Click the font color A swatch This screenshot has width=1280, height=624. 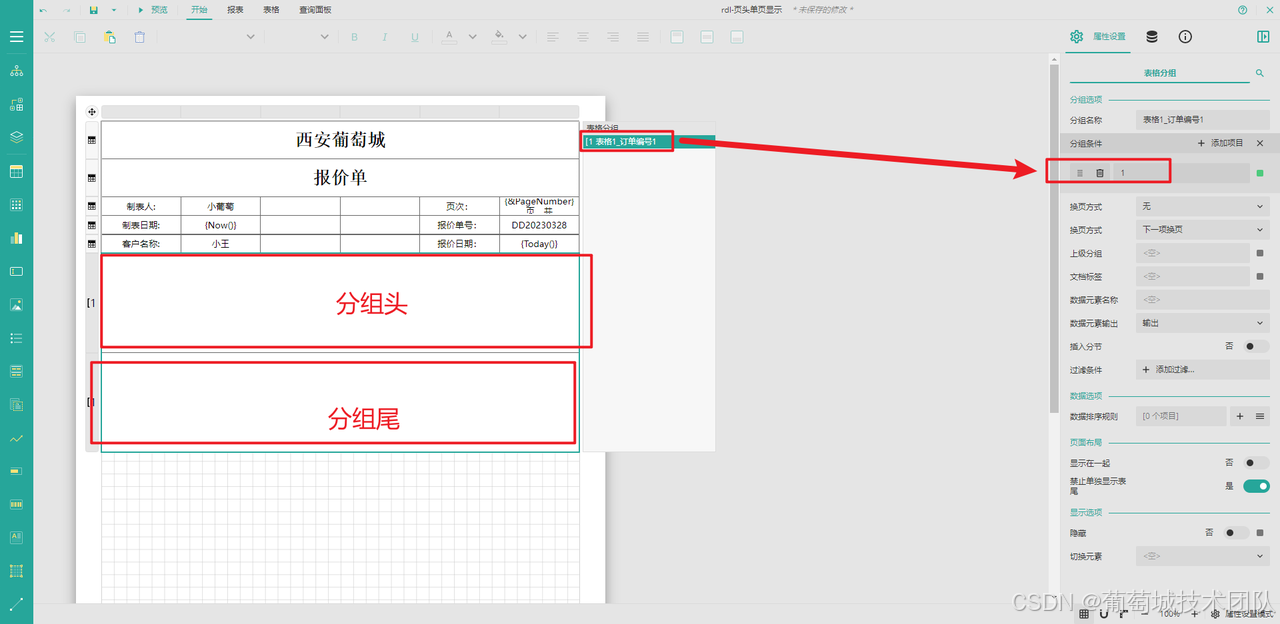point(449,37)
